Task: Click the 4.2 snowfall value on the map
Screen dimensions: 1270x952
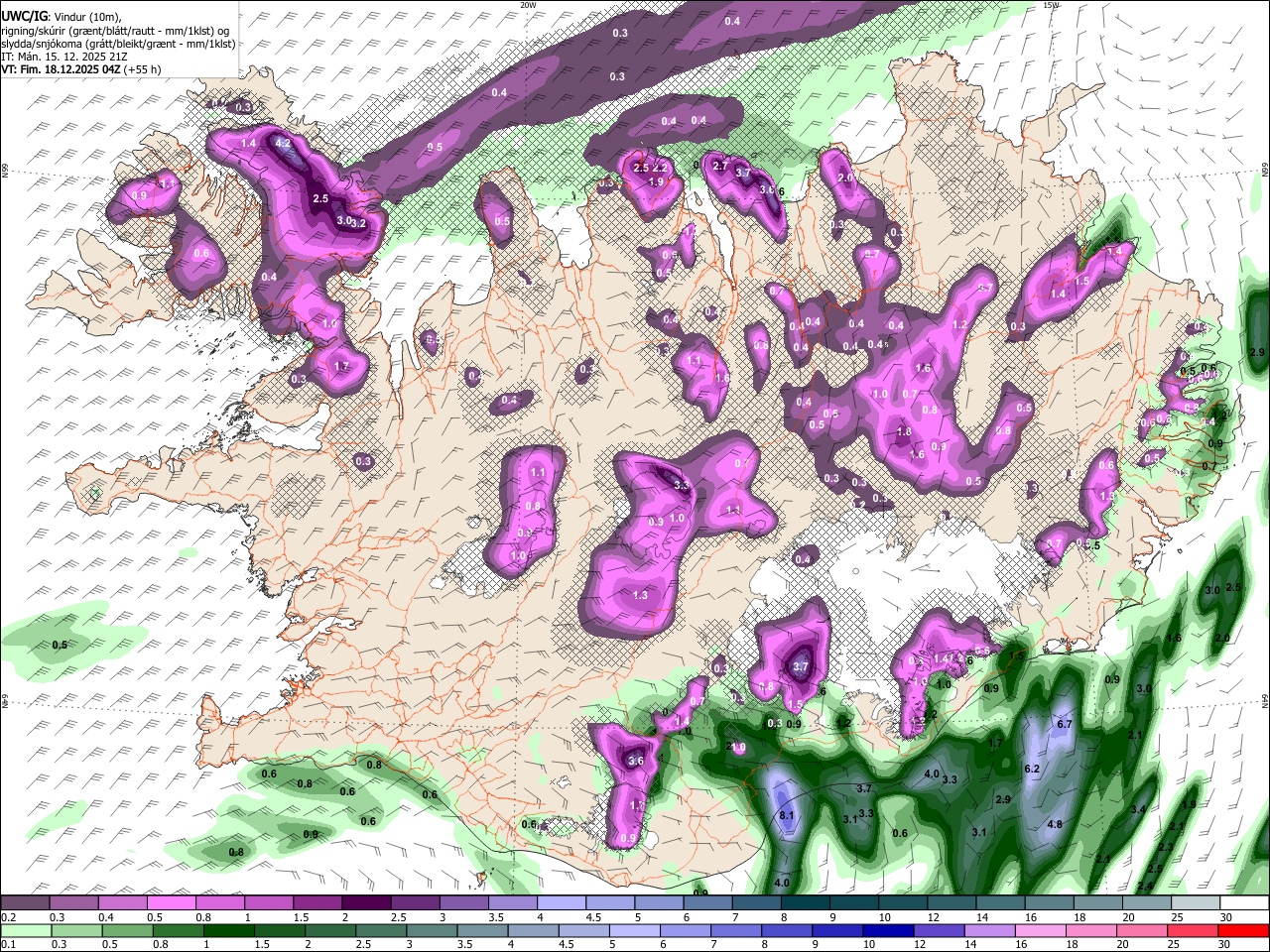Action: coord(283,143)
